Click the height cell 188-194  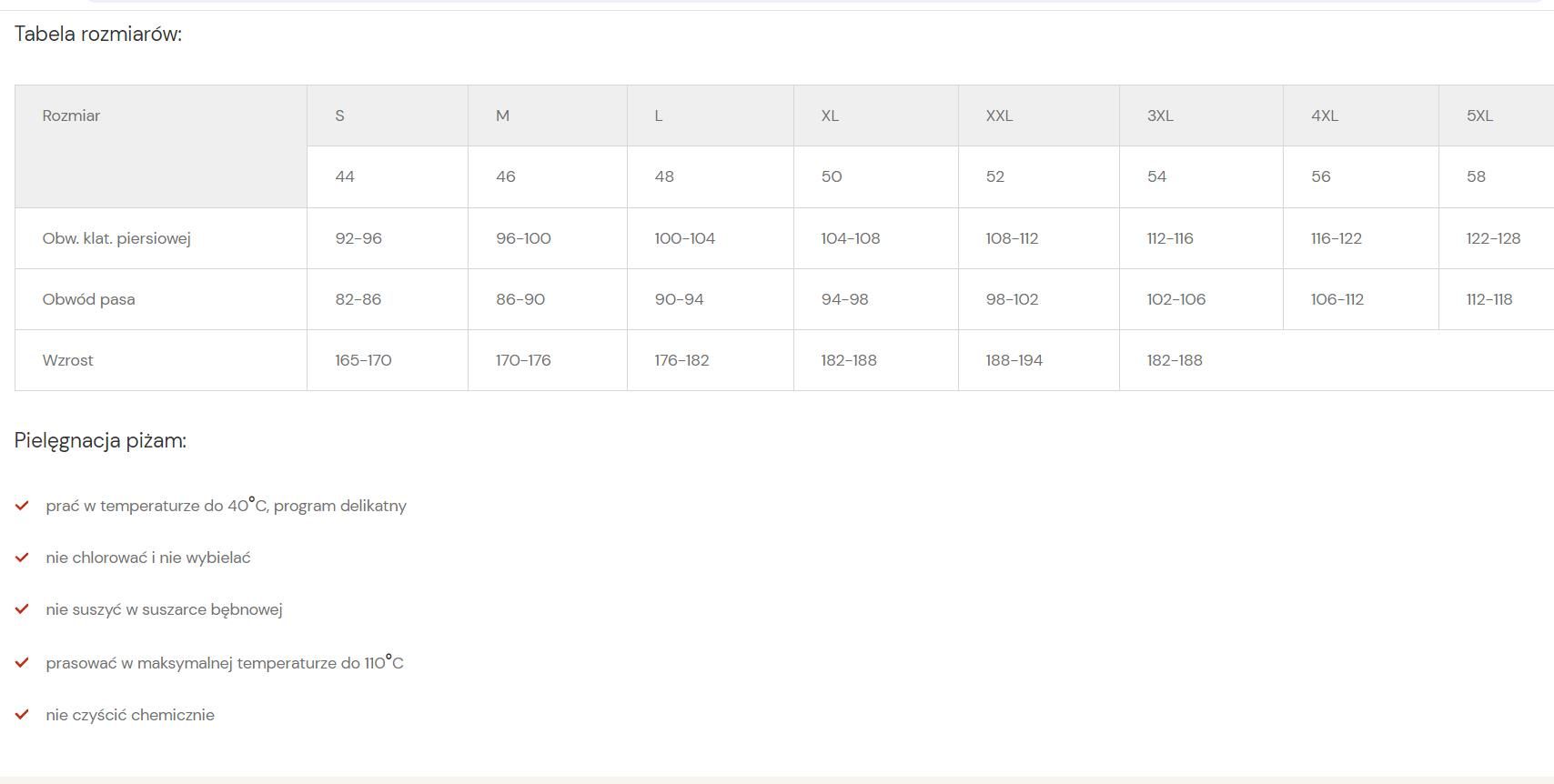coord(1014,360)
